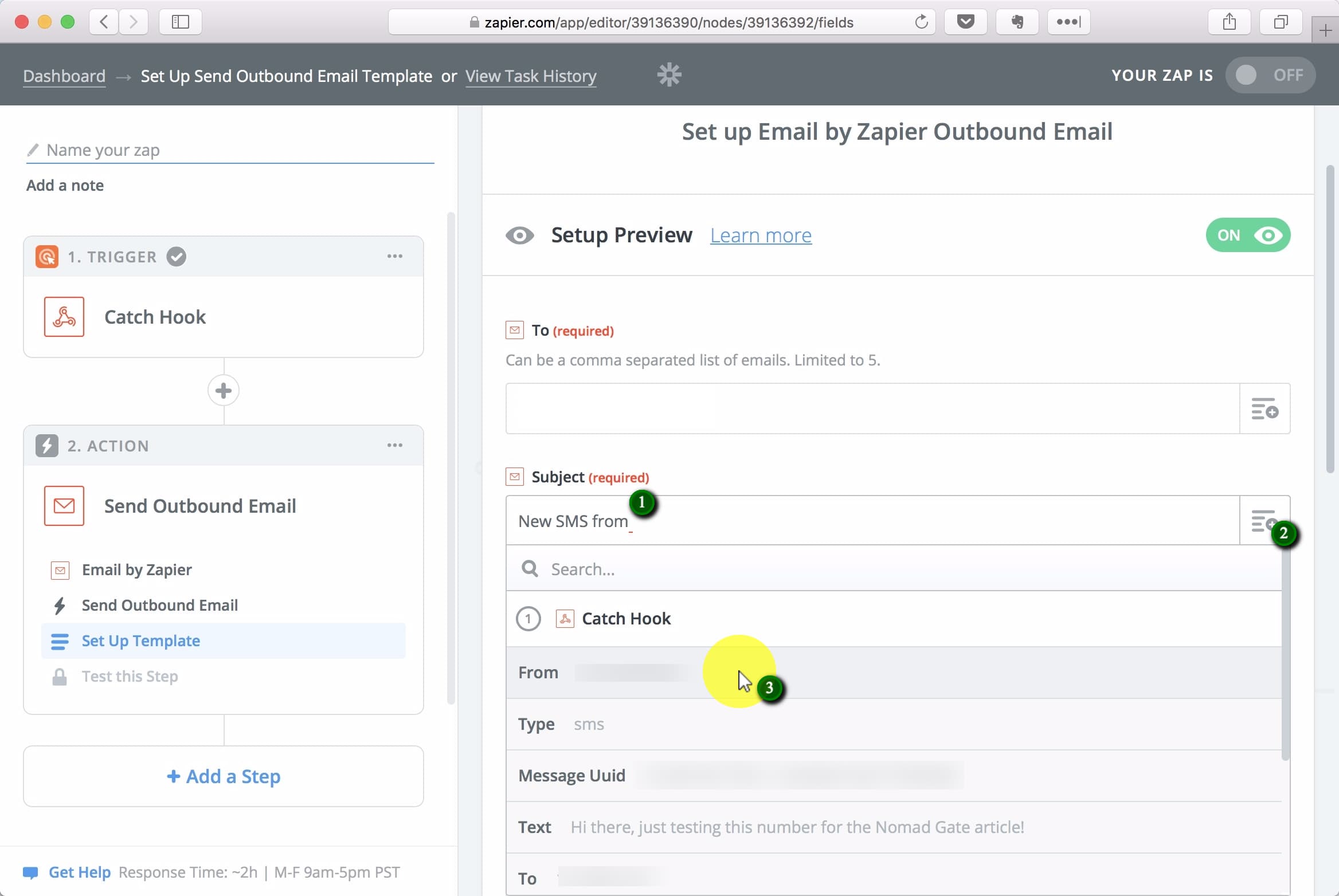Show all tabs overview icon

click(1281, 22)
